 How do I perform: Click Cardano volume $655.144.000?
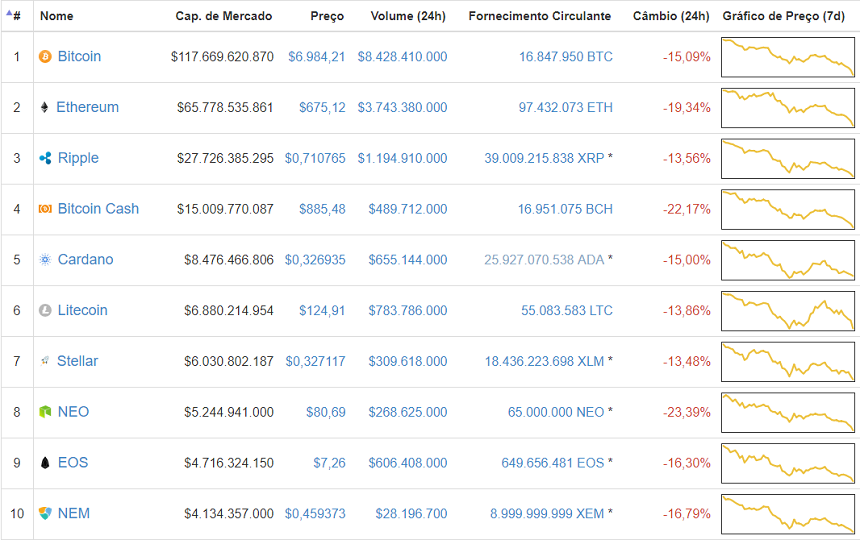click(x=408, y=260)
